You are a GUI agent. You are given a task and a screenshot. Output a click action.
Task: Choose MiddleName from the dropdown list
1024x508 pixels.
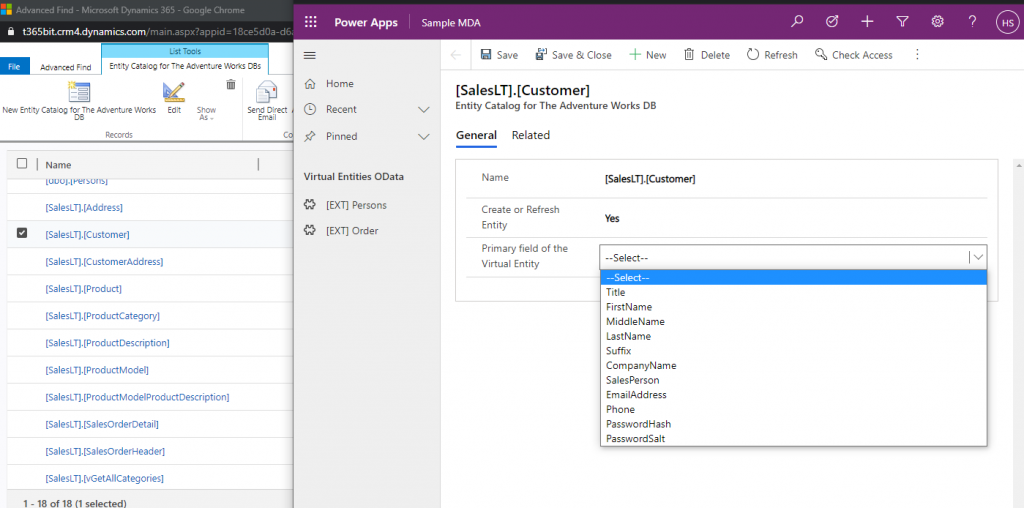793,321
